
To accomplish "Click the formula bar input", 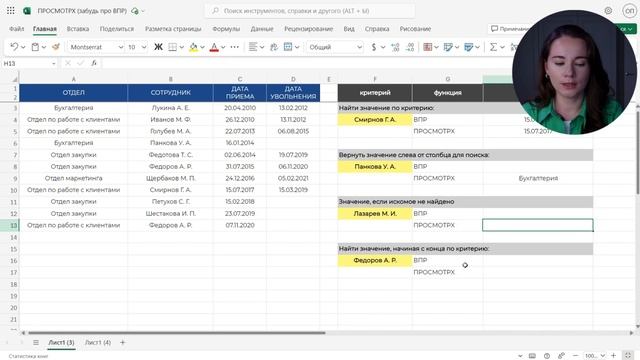I will [x=306, y=63].
